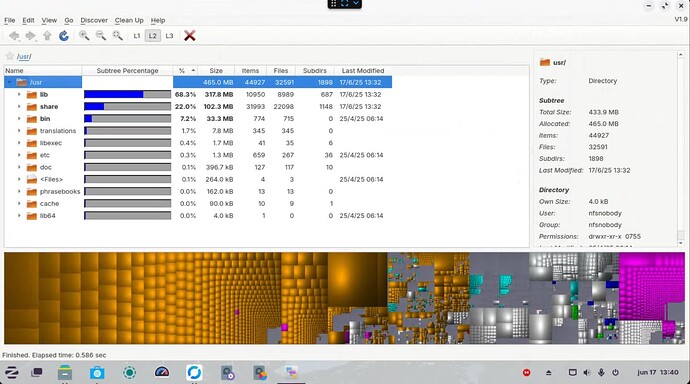Open the Zorin start menu icon

click(11, 373)
